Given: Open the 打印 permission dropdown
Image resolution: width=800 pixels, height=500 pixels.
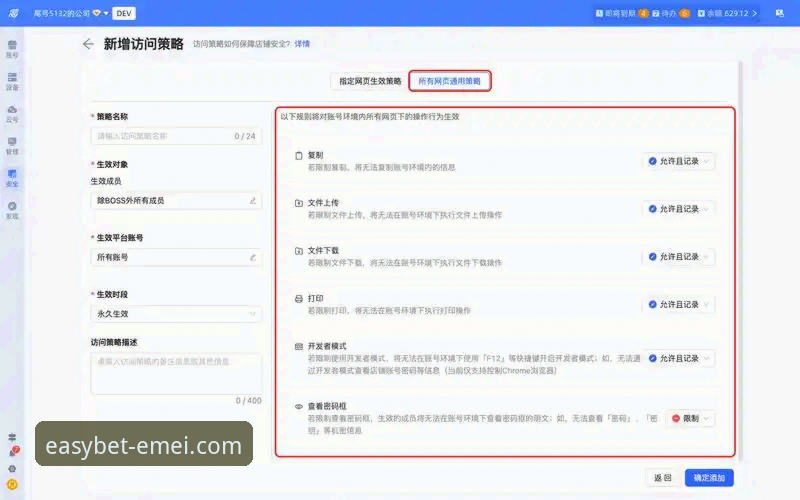Looking at the screenshot, I should [678, 305].
